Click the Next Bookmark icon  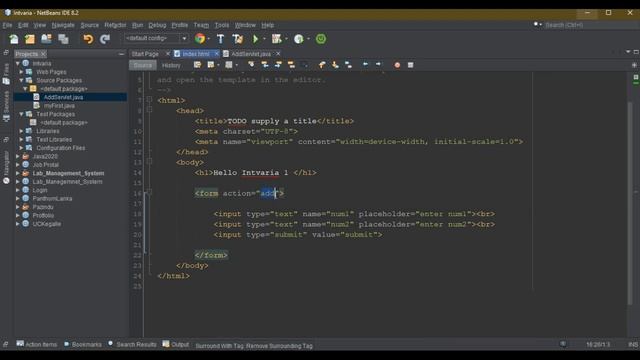point(335,65)
